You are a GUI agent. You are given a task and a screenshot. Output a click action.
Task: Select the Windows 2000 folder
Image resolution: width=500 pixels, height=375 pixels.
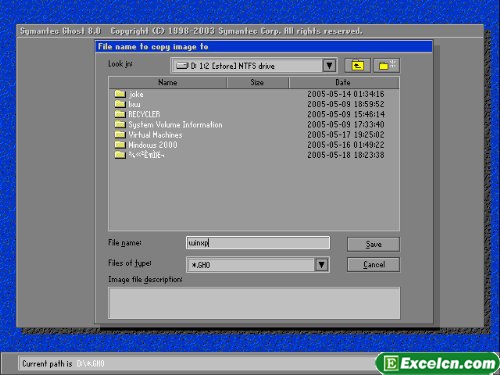pyautogui.click(x=146, y=145)
